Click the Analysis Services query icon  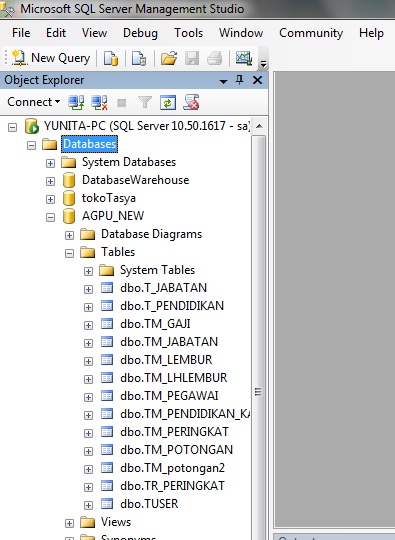139,58
